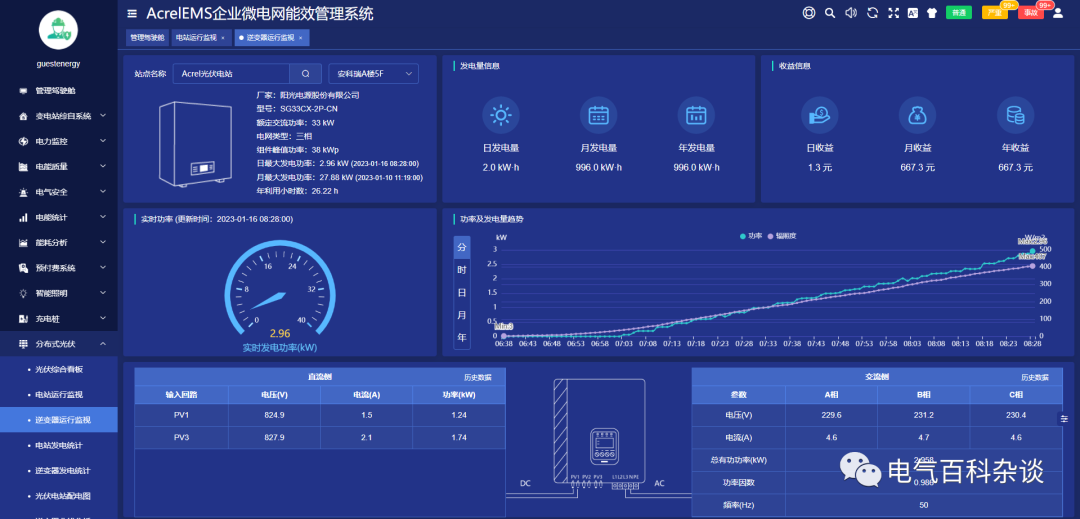The width and height of the screenshot is (1080, 519).
Task: Click the 年收益 coin stack icon
Action: click(1015, 115)
